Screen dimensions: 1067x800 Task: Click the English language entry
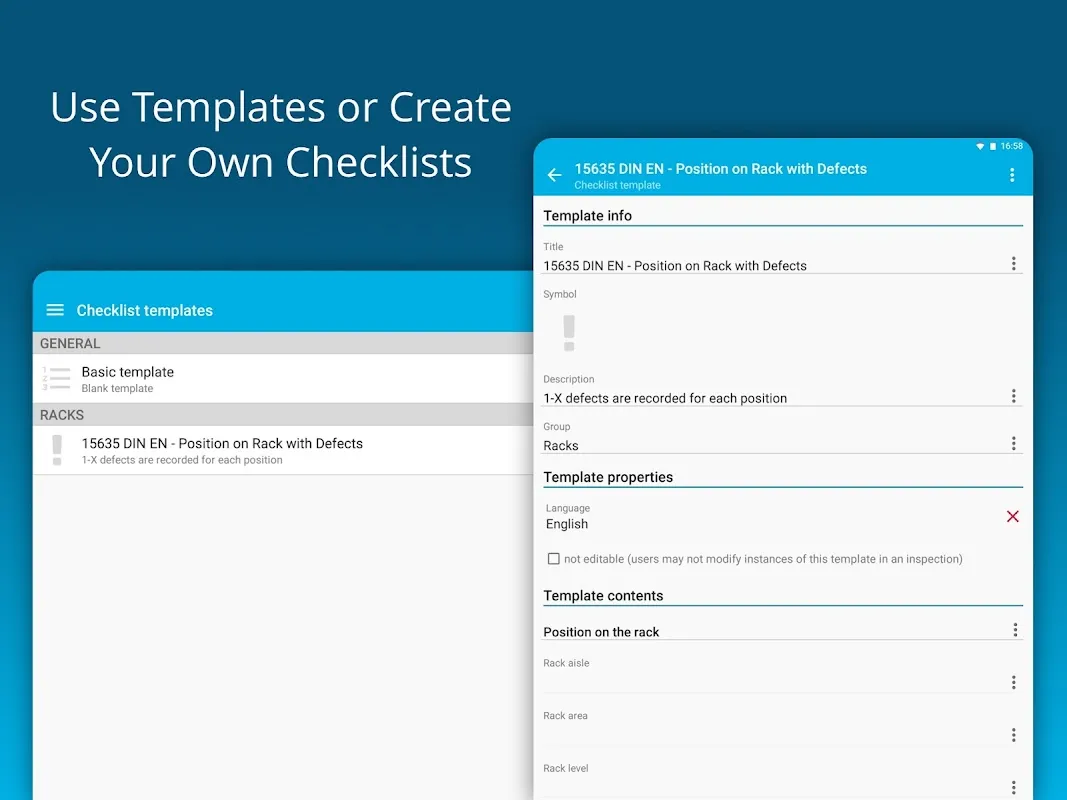click(x=567, y=524)
